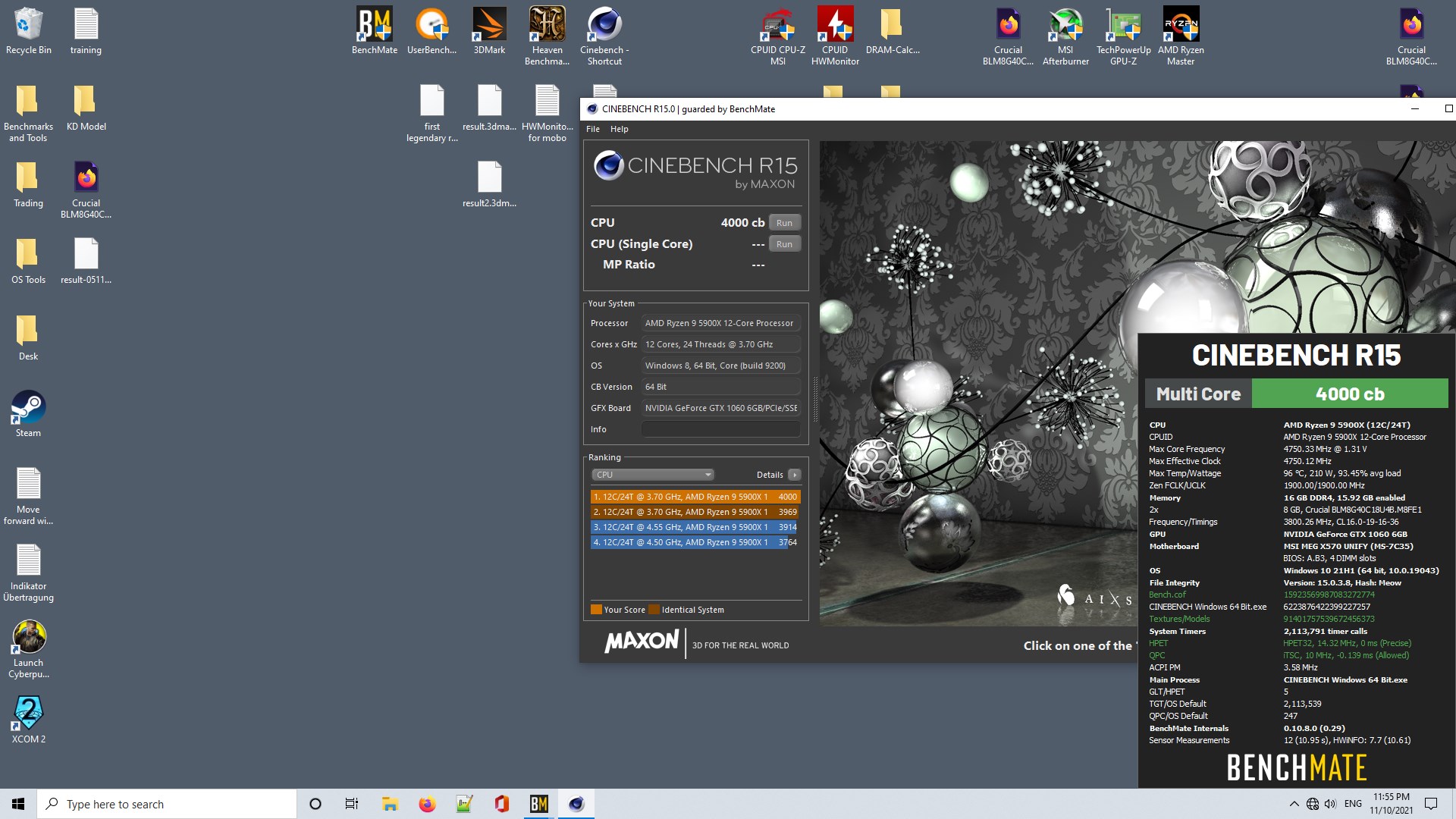This screenshot has width=1456, height=819.
Task: Show hidden system tray icons
Action: click(x=1294, y=804)
